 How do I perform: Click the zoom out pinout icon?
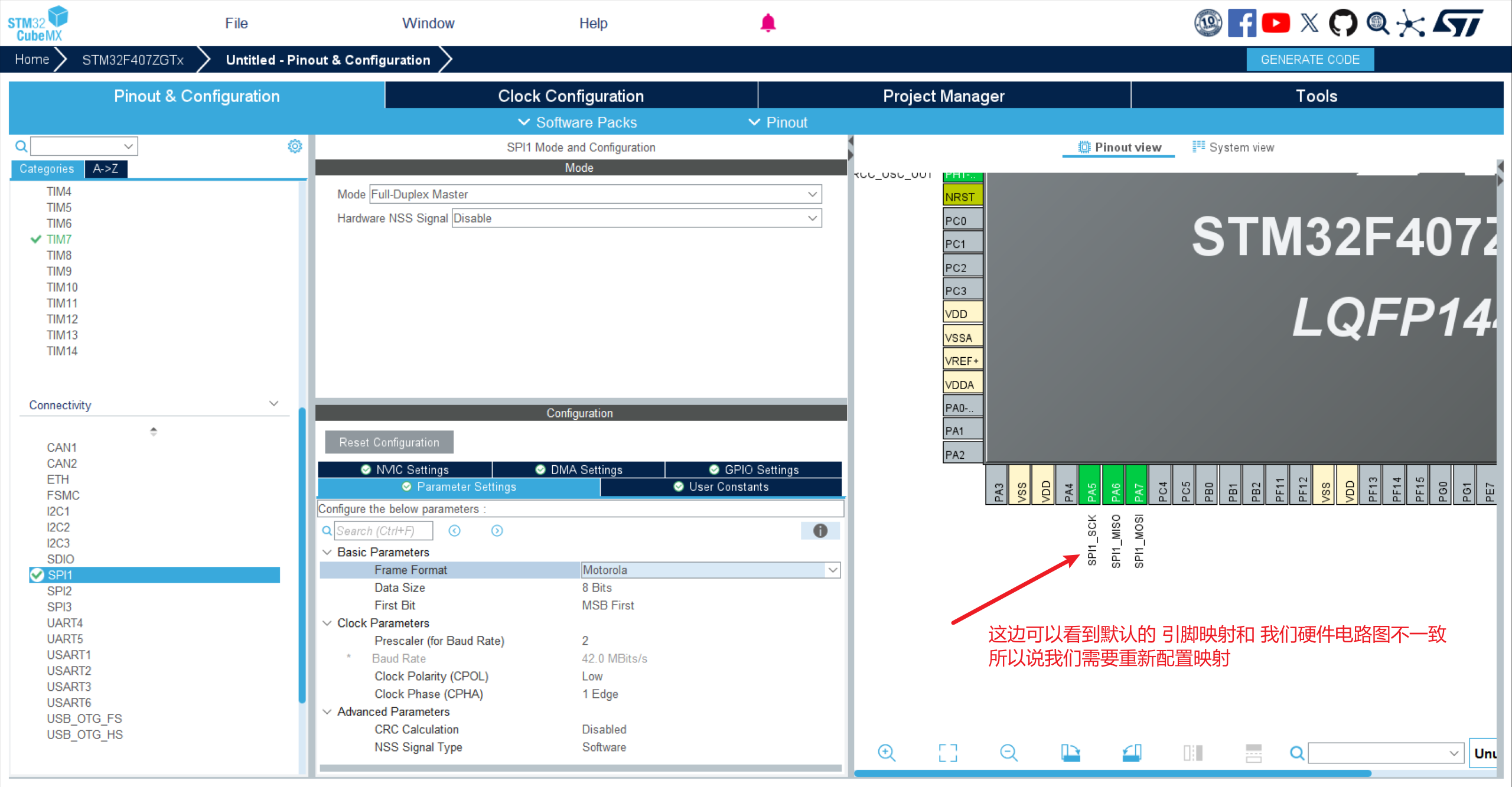pyautogui.click(x=1009, y=753)
